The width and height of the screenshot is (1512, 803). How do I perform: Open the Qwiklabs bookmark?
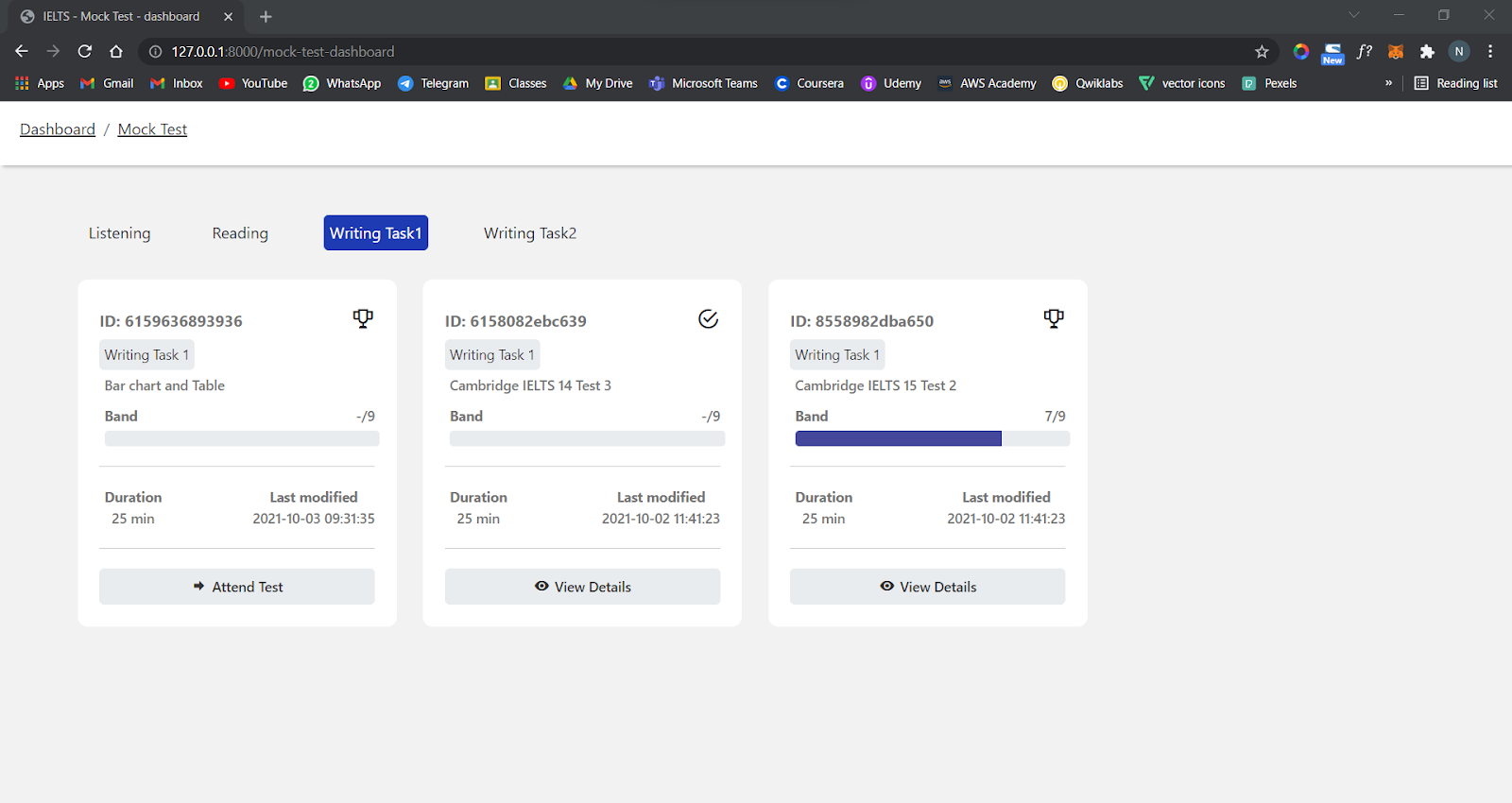[1088, 83]
